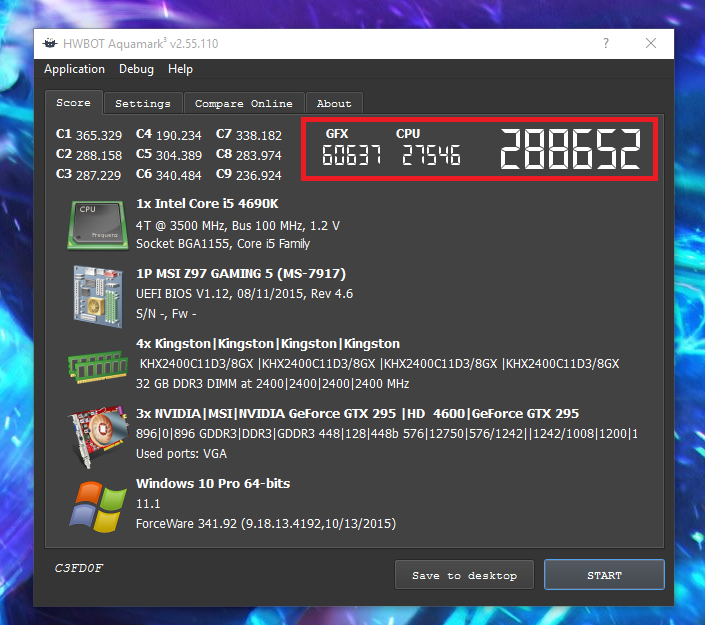Click the C1 value 365.329

coord(99,135)
